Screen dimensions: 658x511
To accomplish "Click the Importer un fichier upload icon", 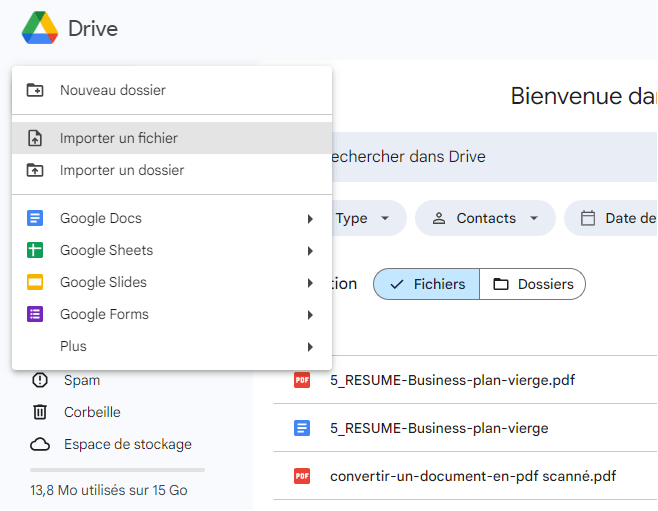I will tap(35, 138).
